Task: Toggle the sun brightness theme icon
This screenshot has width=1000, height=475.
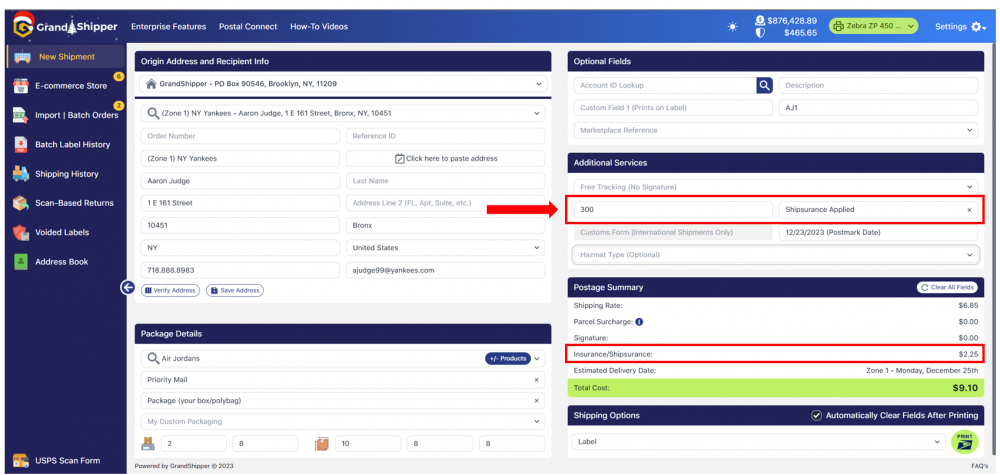Action: (732, 27)
